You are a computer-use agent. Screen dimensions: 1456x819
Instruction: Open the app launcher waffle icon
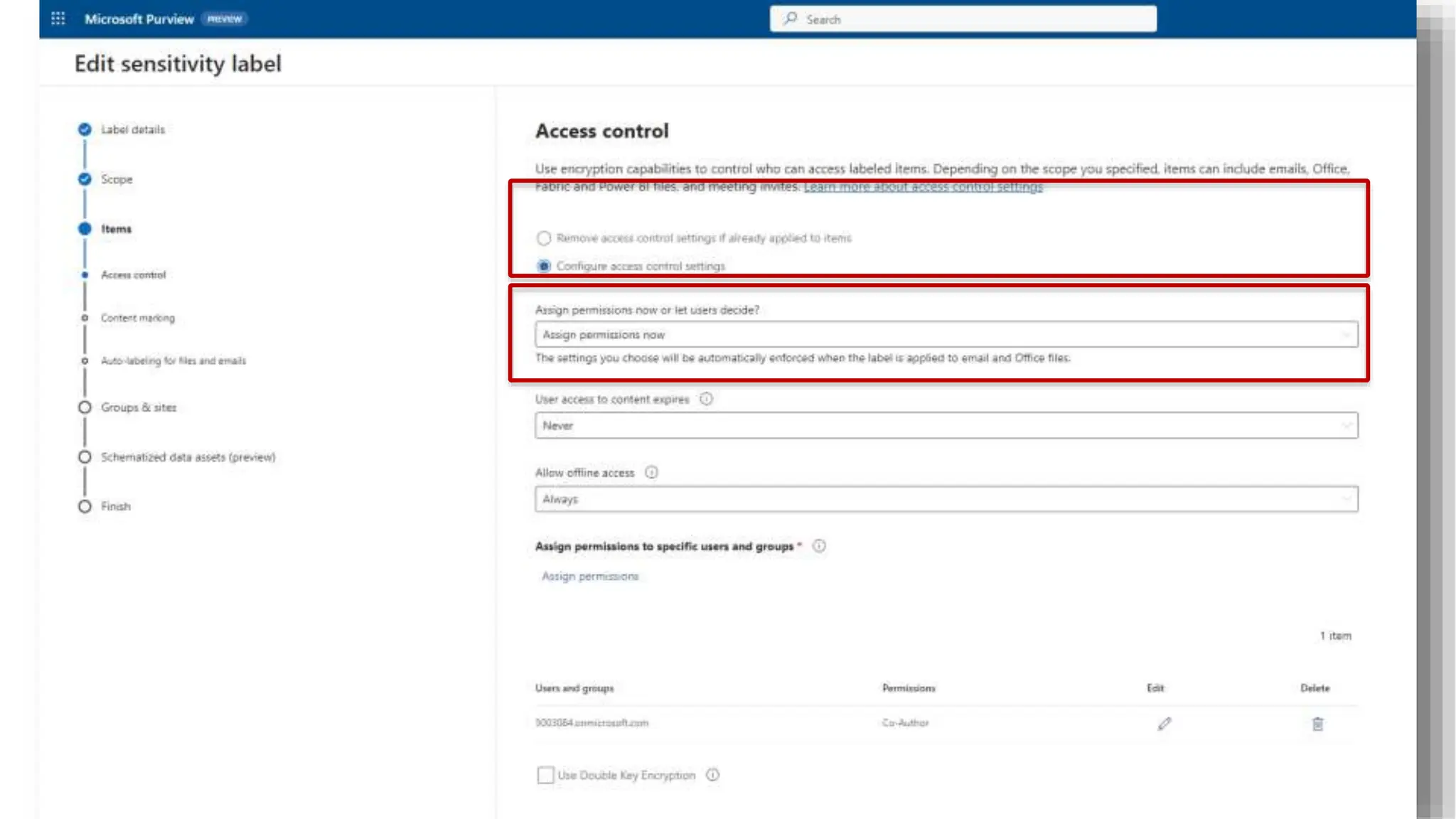pyautogui.click(x=58, y=18)
